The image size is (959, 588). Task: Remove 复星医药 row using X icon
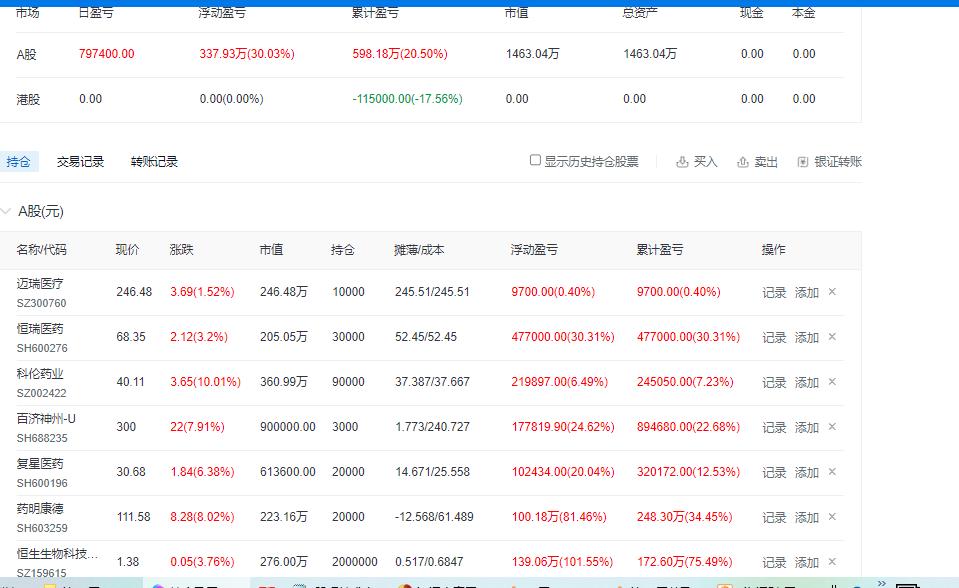pos(832,472)
